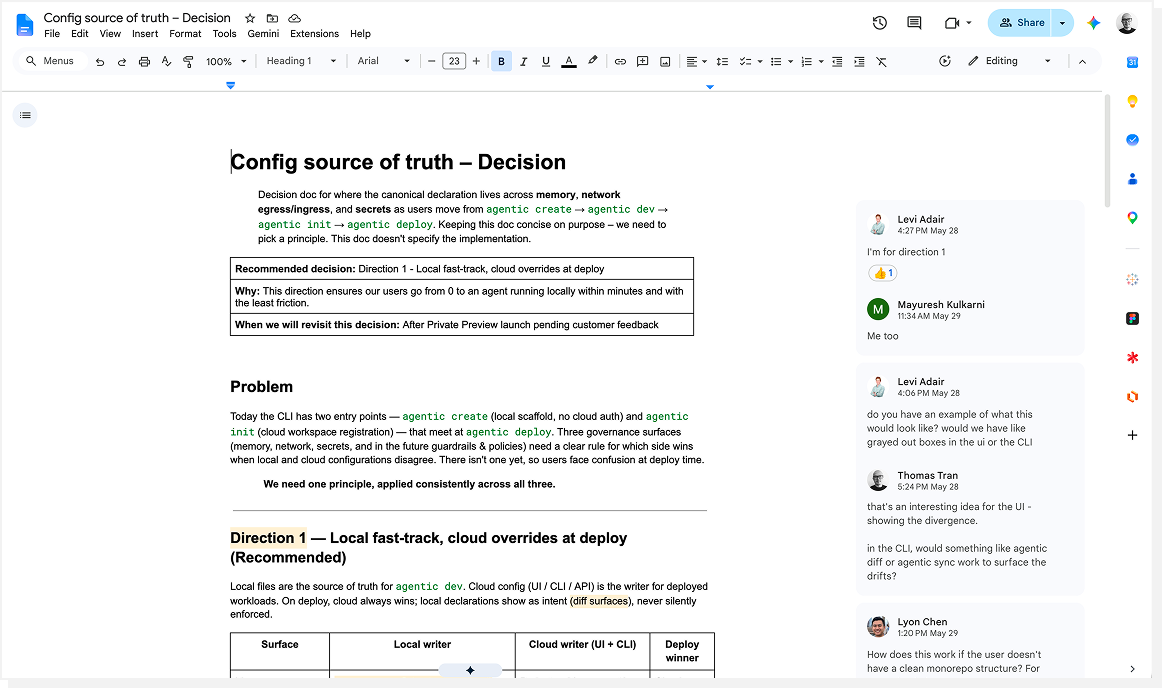
Task: Open the numbered list options arrow
Action: pyautogui.click(x=821, y=62)
